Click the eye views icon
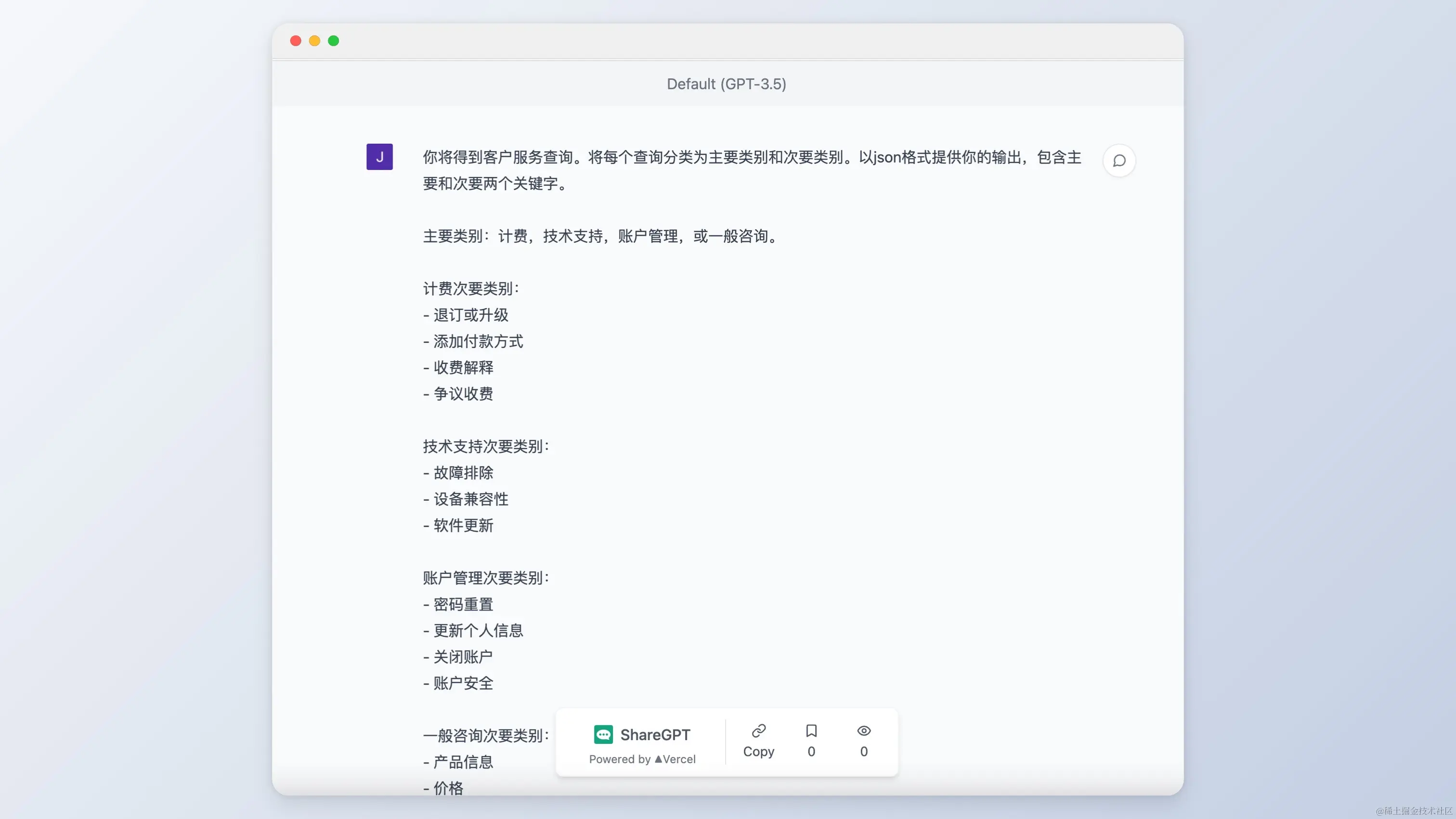1456x819 pixels. coord(863,731)
